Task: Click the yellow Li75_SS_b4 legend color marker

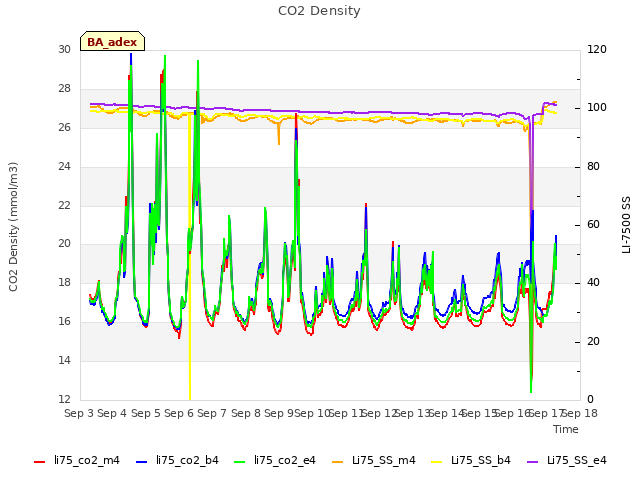Action: tap(436, 462)
